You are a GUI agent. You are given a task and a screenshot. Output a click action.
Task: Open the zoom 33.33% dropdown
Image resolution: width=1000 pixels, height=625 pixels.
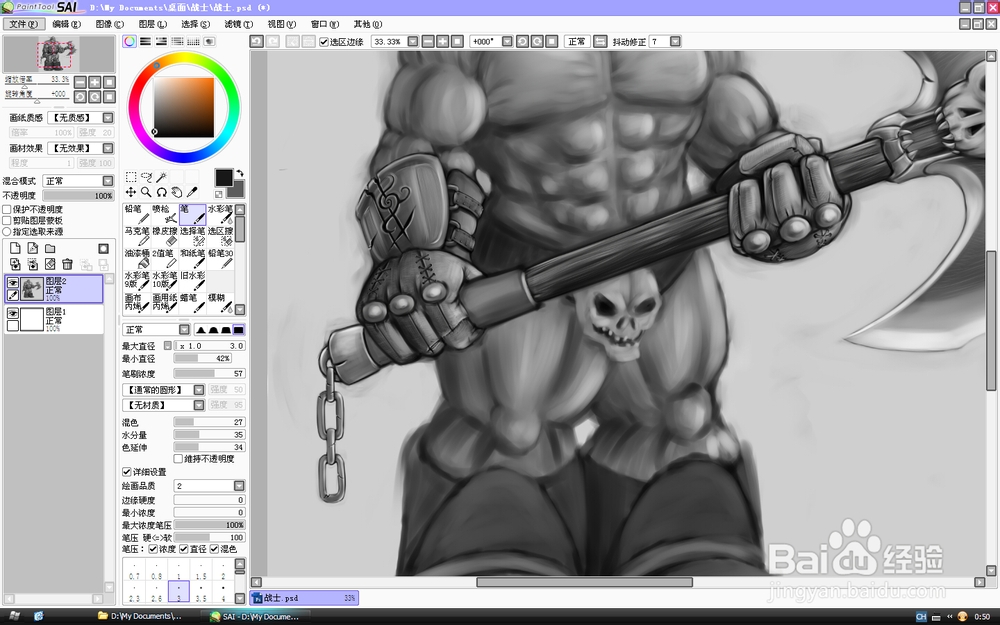(x=413, y=41)
